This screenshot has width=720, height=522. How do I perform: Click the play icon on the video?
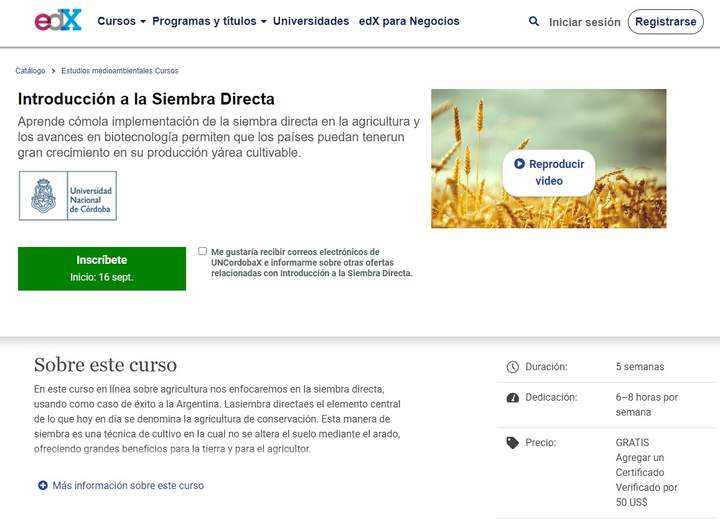pyautogui.click(x=519, y=164)
